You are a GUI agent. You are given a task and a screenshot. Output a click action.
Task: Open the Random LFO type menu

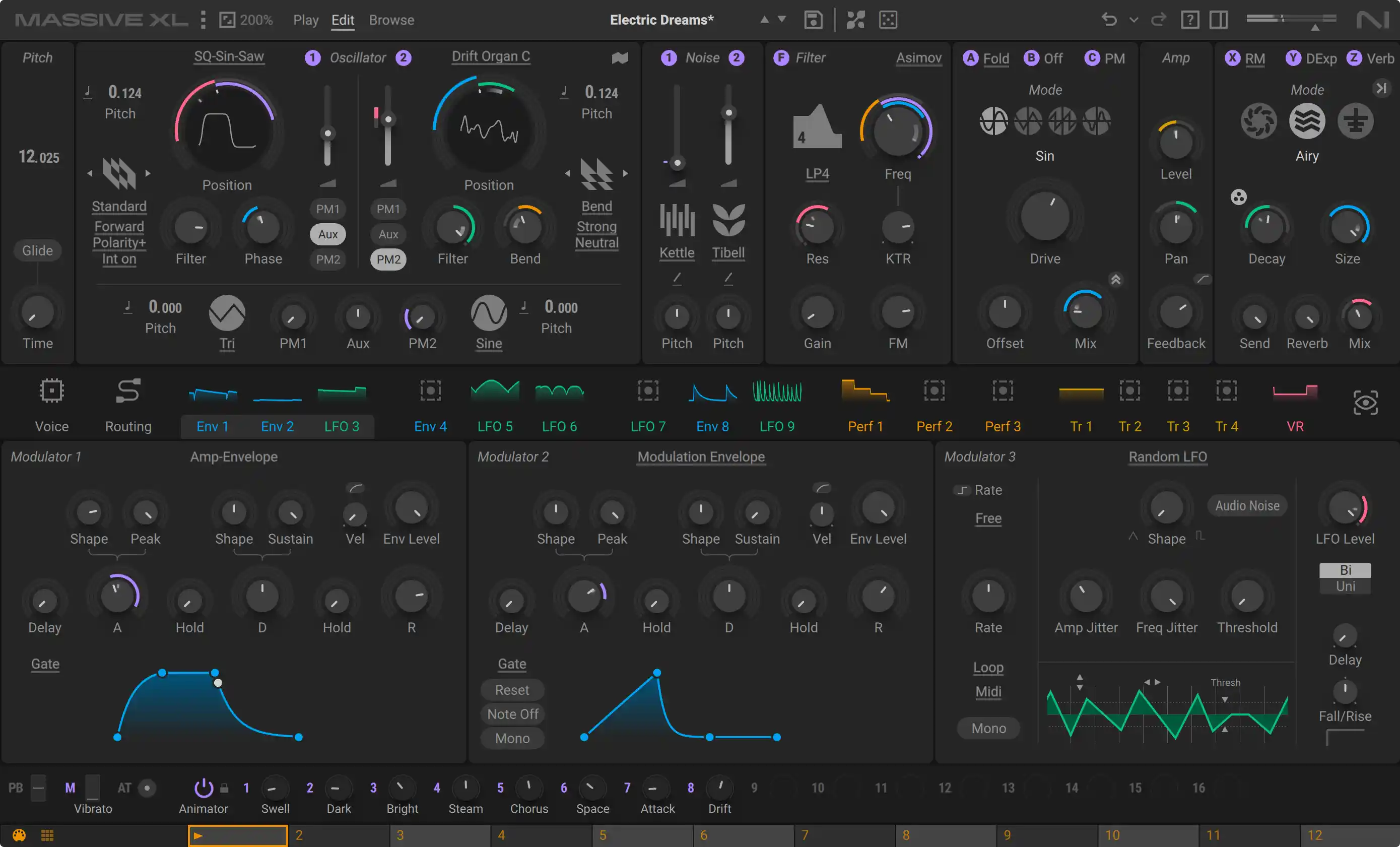(x=1168, y=457)
